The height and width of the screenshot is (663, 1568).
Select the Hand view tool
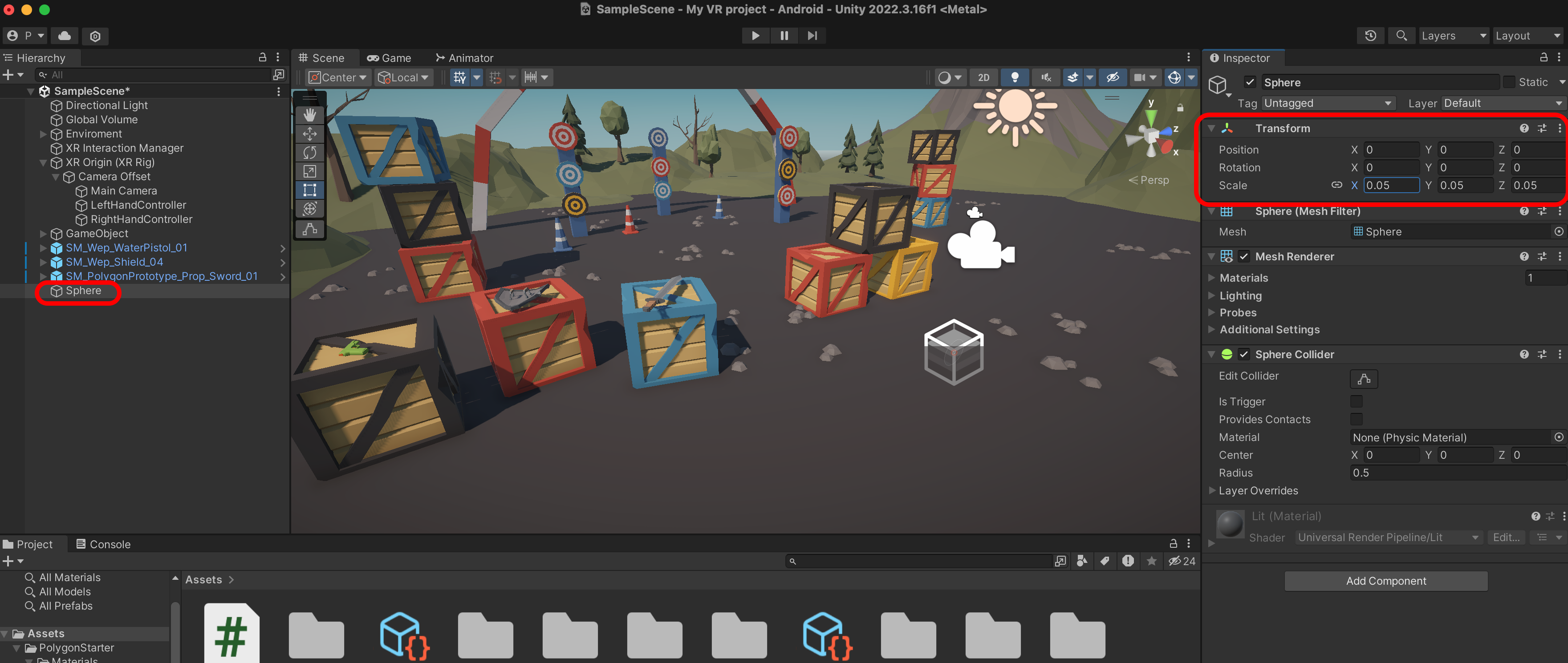coord(309,115)
